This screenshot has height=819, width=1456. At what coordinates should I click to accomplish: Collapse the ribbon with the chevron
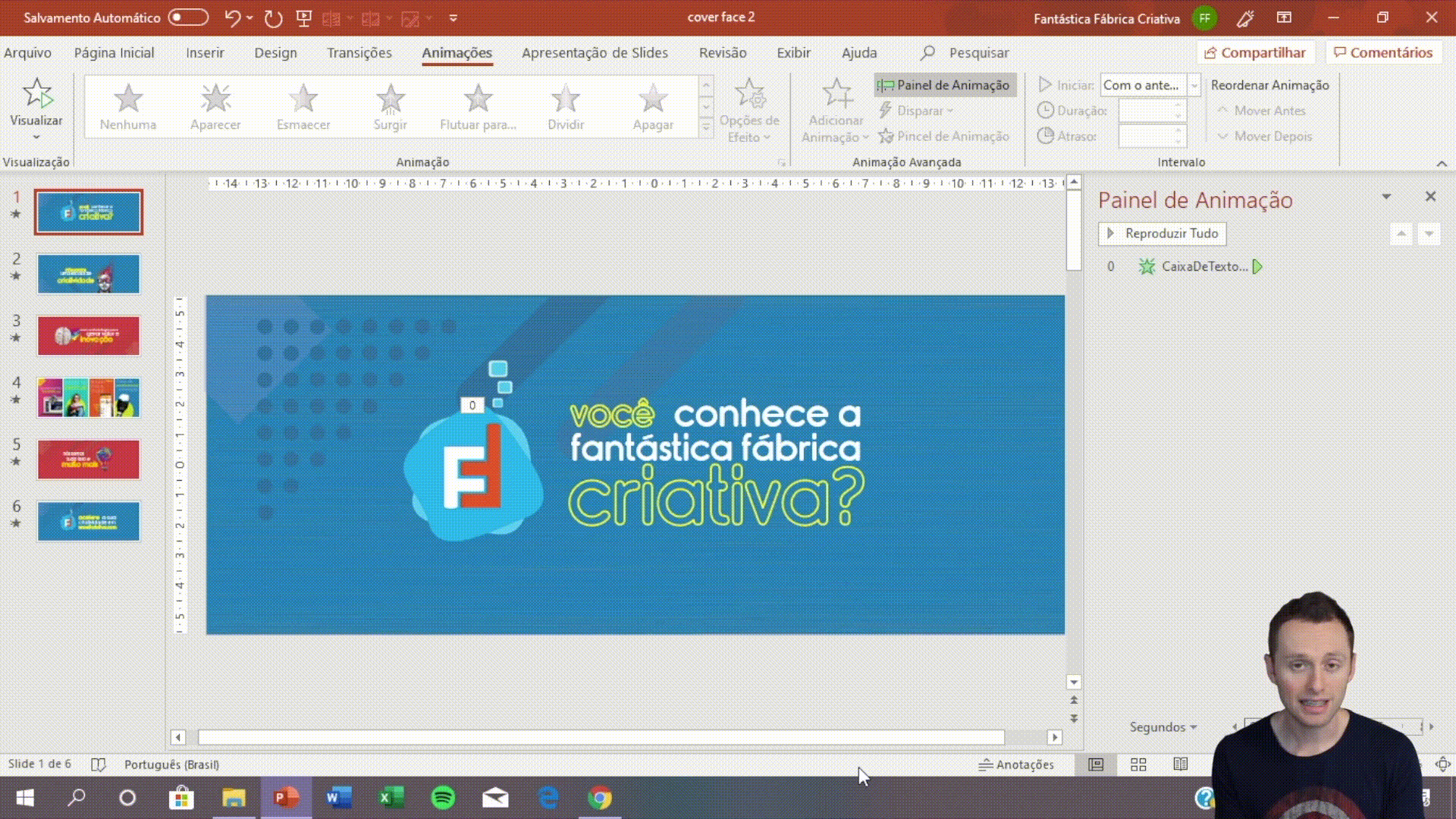coord(1442,163)
